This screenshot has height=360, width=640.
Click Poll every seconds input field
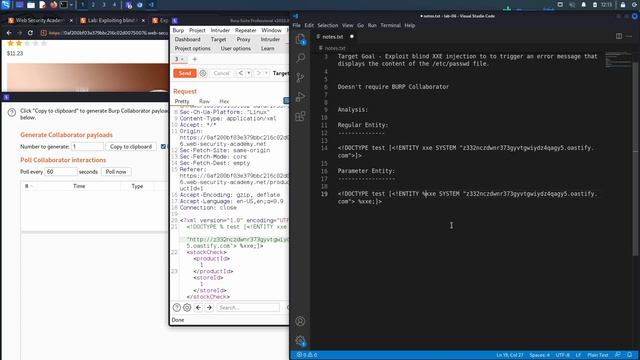tap(60, 172)
